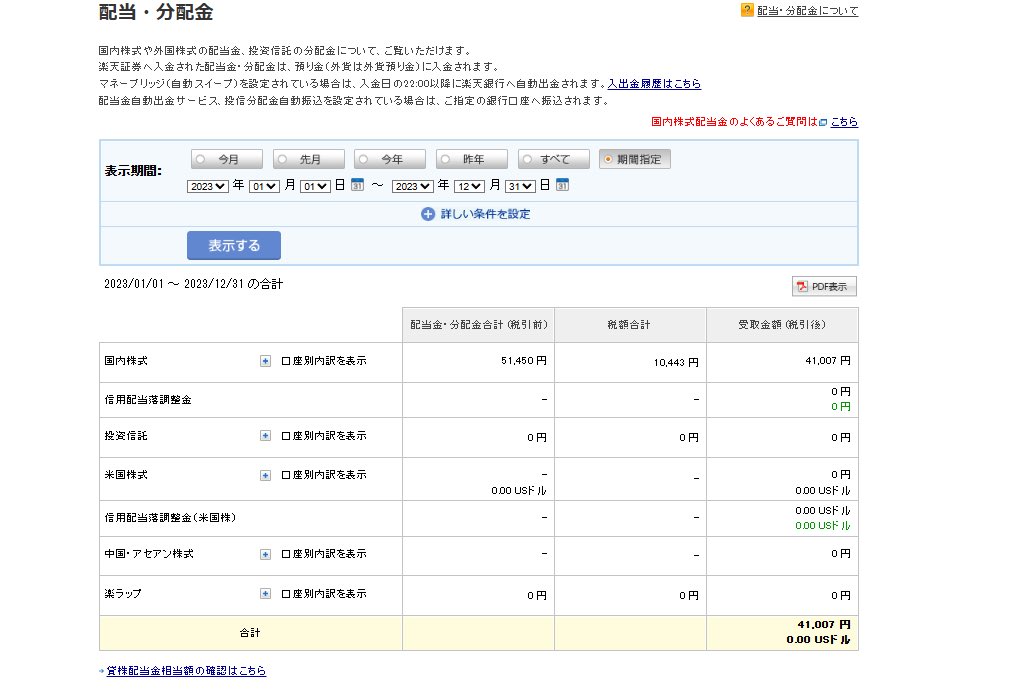Screen dimensions: 1031x693
Task: Click the 合計 total row label
Action: point(250,633)
